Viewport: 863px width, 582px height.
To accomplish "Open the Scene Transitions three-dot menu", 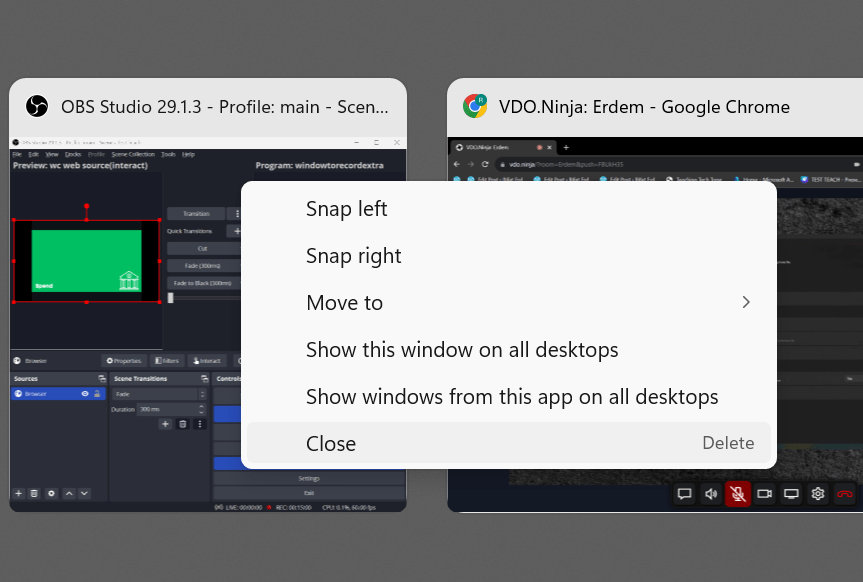I will (200, 424).
